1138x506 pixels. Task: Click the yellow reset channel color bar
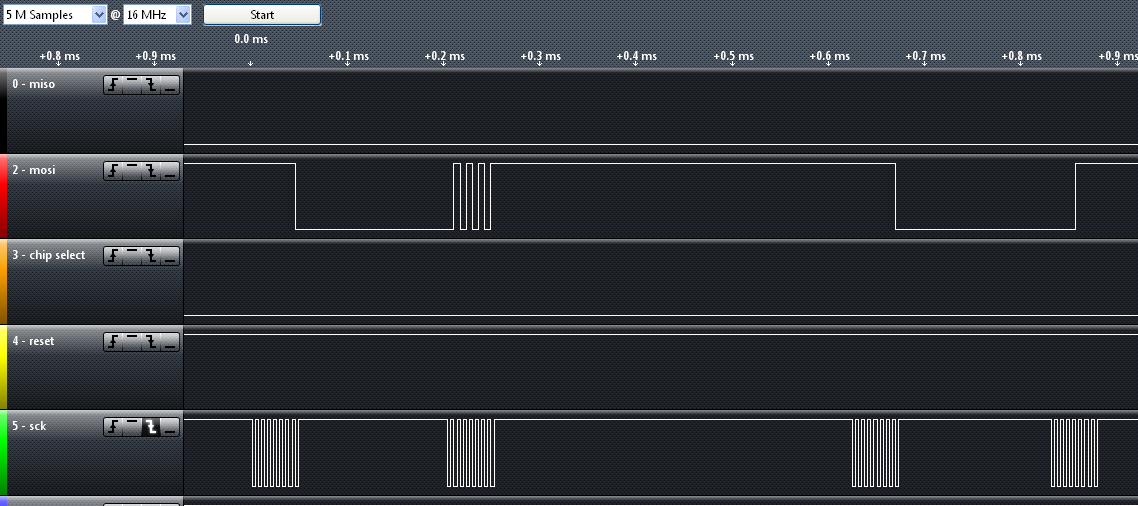(x=4, y=367)
